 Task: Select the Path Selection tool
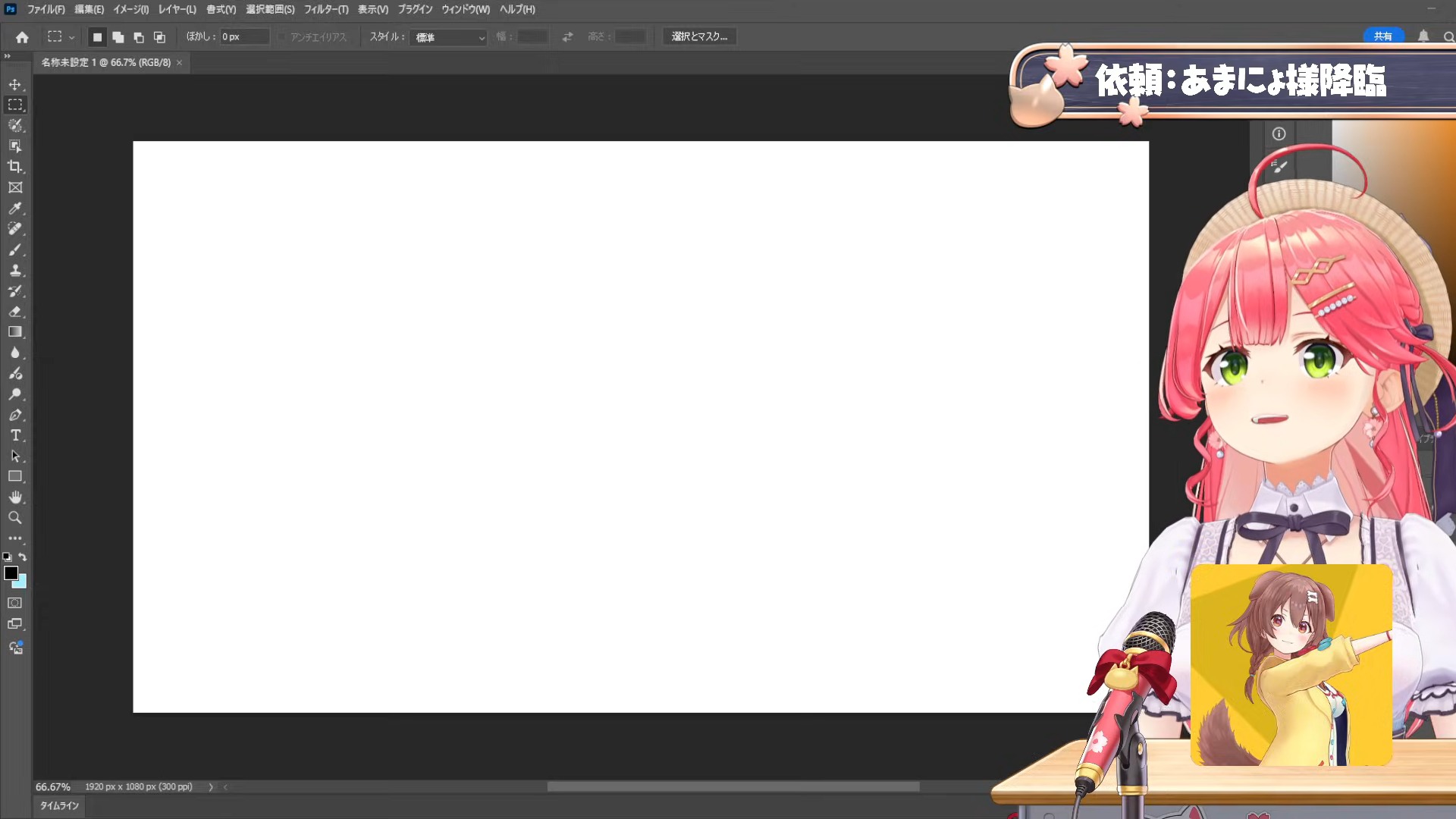[x=15, y=456]
